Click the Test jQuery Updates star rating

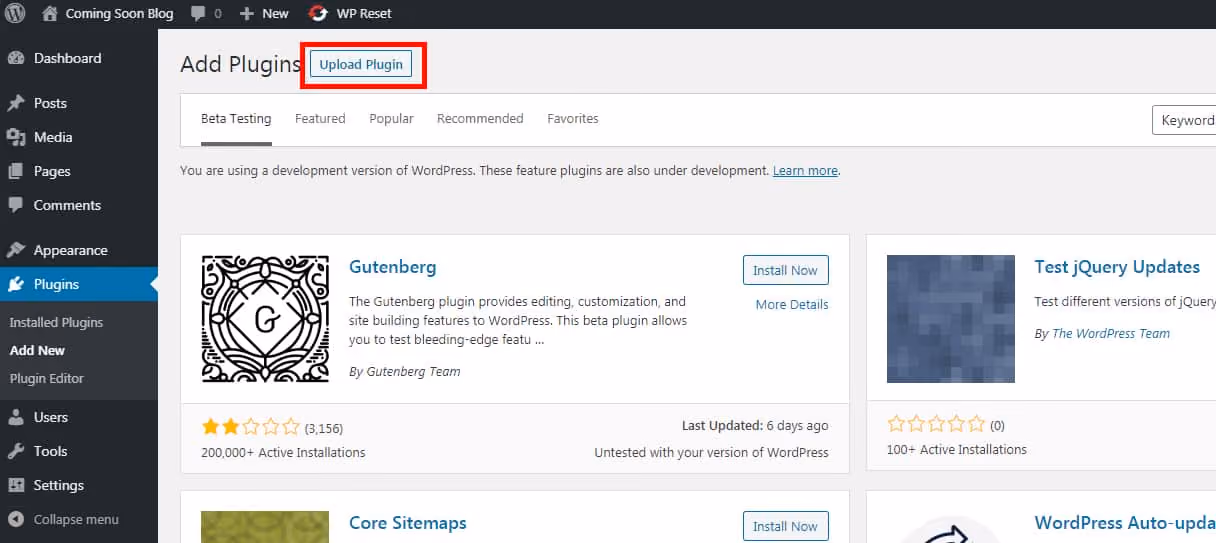(x=936, y=425)
